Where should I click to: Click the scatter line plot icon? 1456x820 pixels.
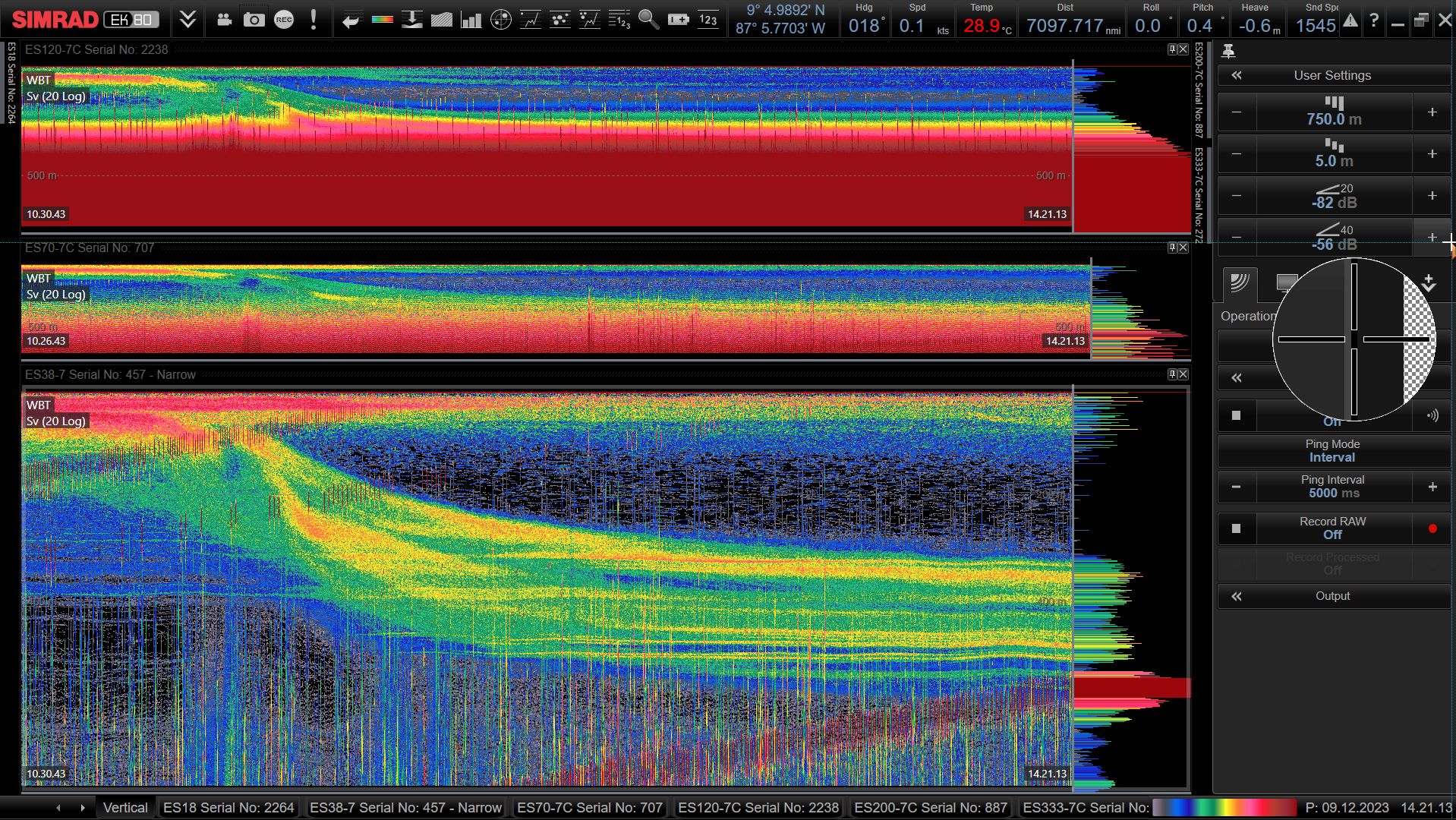[x=590, y=20]
